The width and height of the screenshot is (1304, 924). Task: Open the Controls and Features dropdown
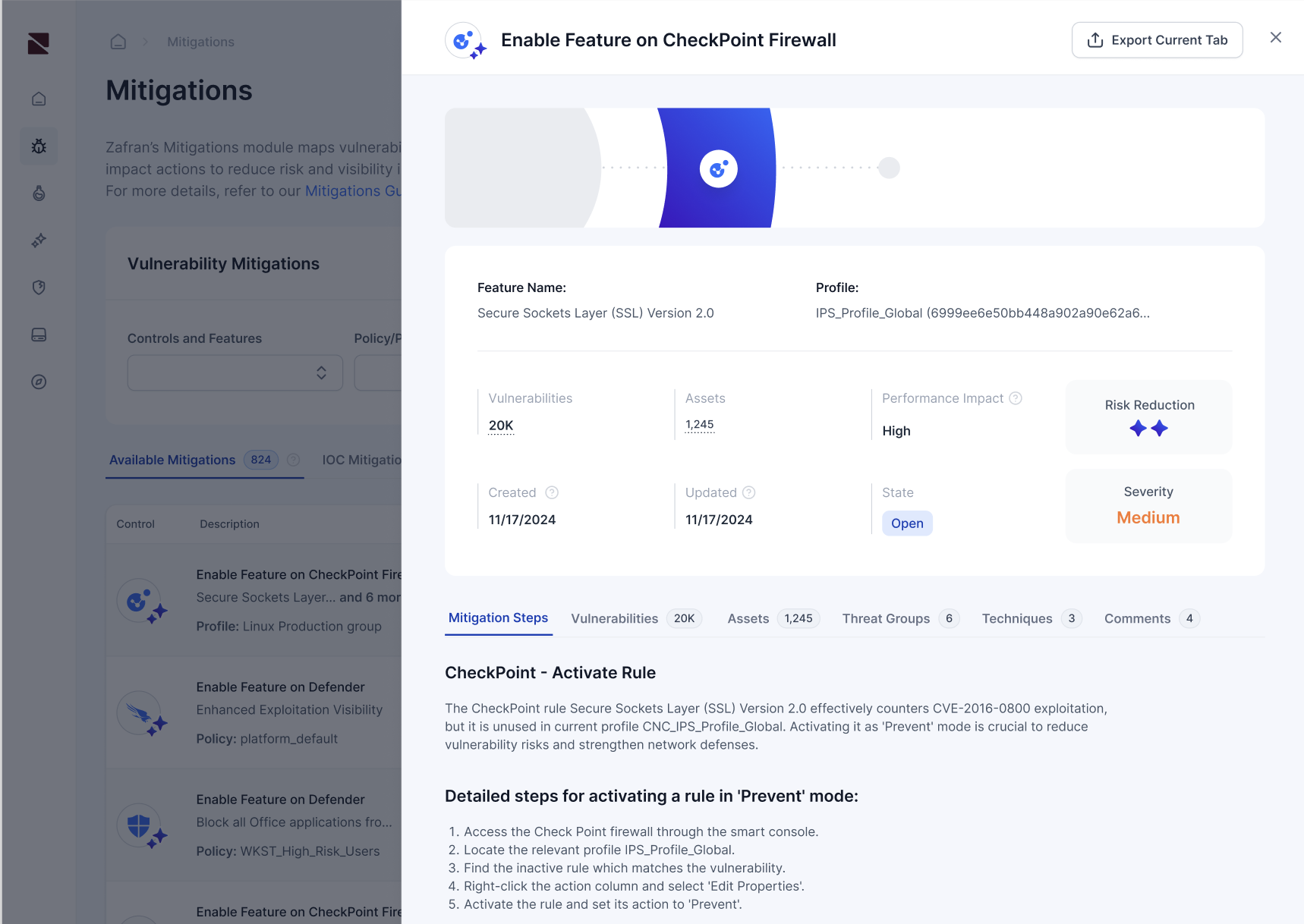[x=235, y=372]
